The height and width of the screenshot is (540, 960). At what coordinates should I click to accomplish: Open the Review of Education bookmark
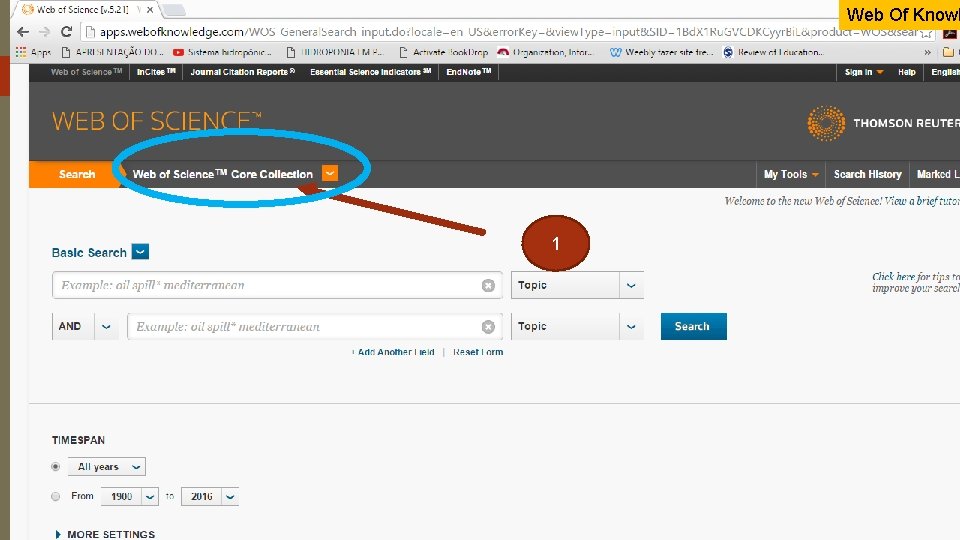click(x=773, y=53)
